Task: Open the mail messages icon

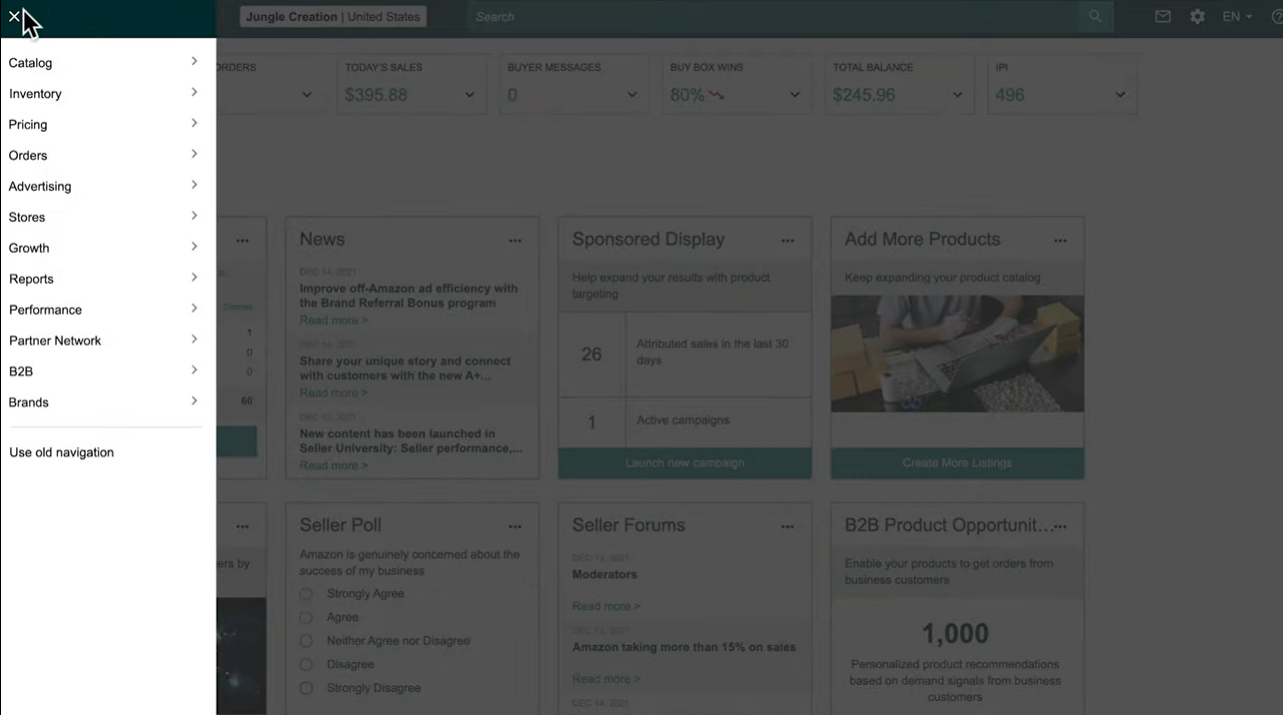Action: (x=1163, y=17)
